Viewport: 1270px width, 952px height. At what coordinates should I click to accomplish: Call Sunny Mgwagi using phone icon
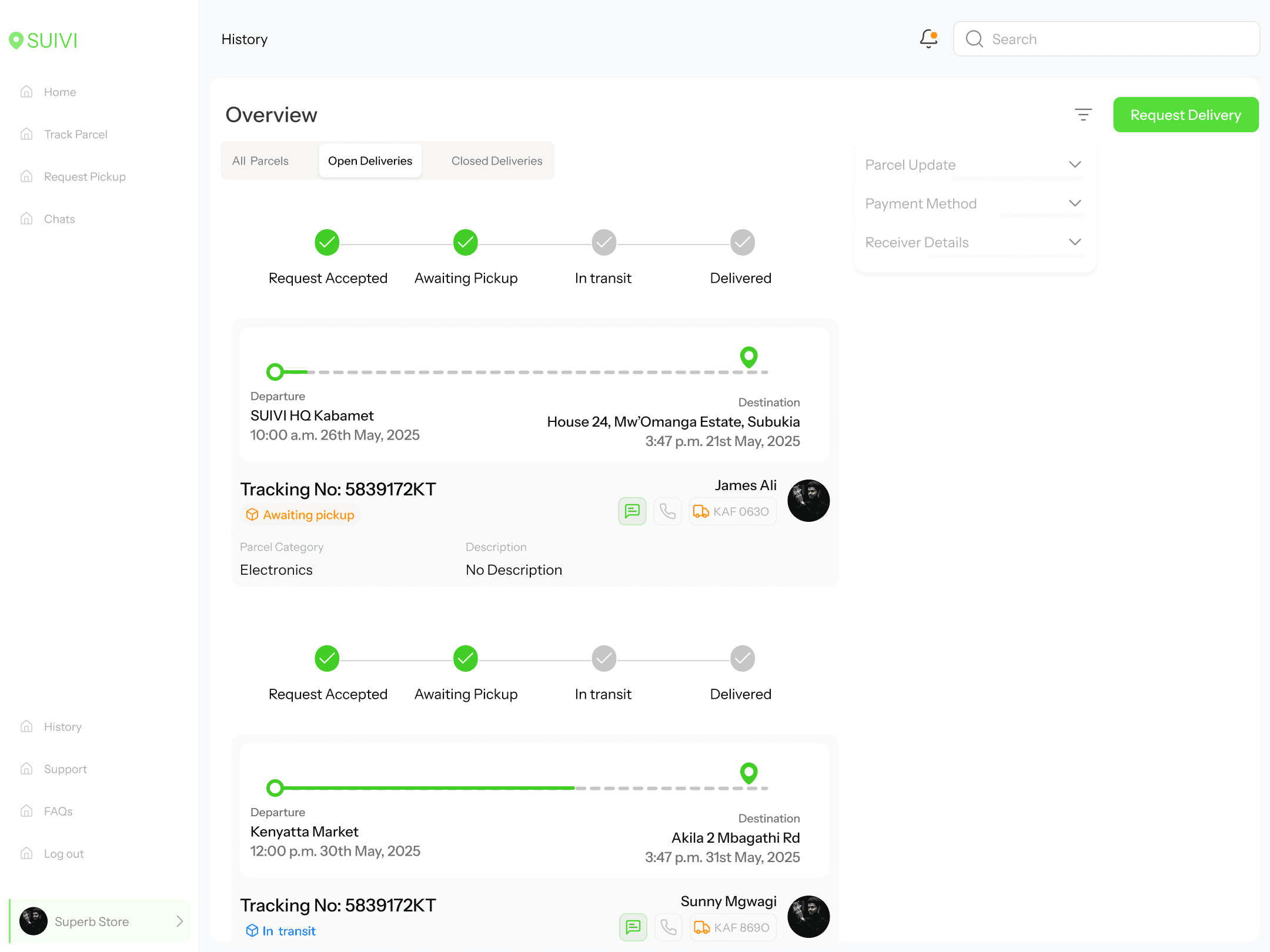668,927
